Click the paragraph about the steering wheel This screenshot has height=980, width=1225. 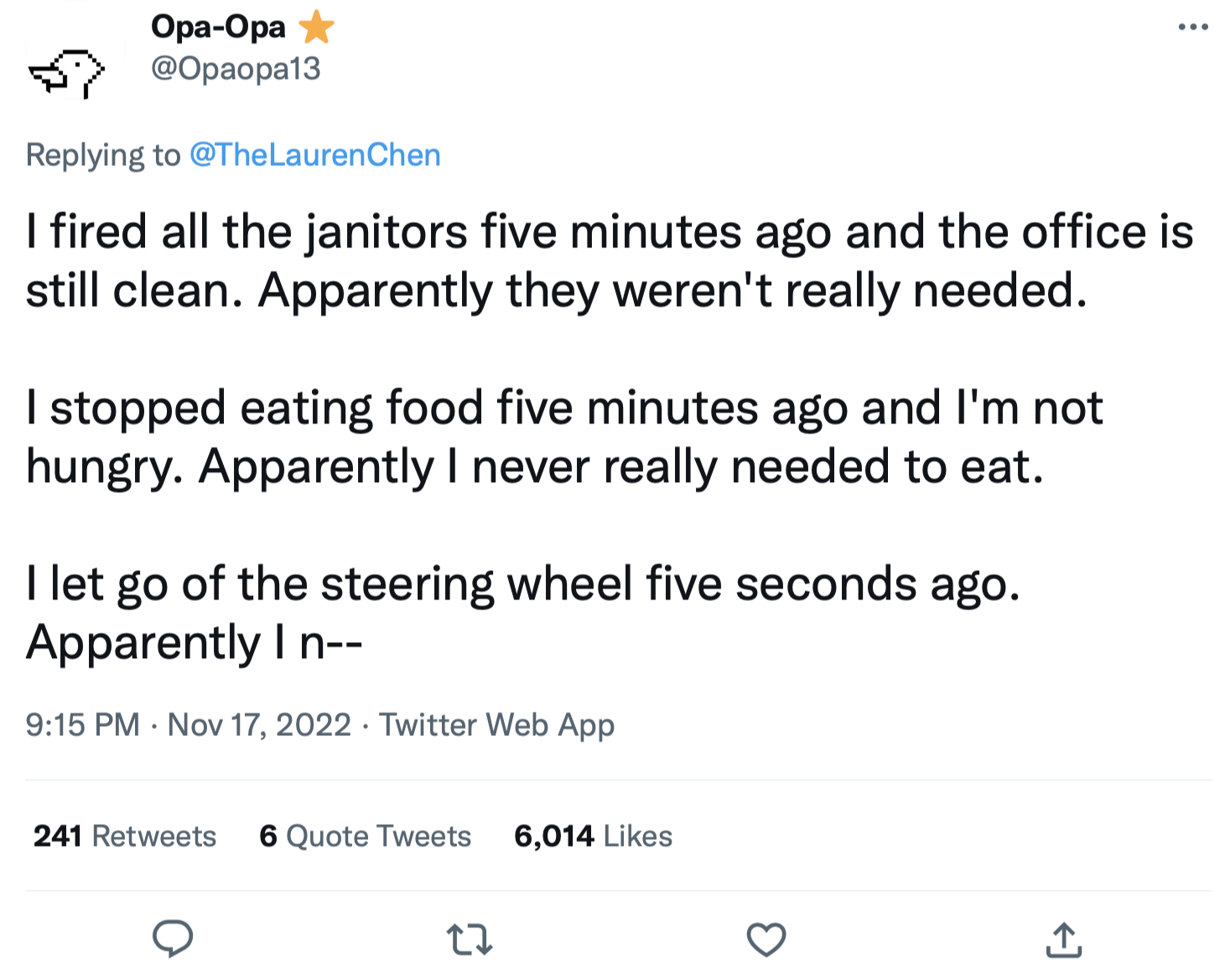click(503, 613)
